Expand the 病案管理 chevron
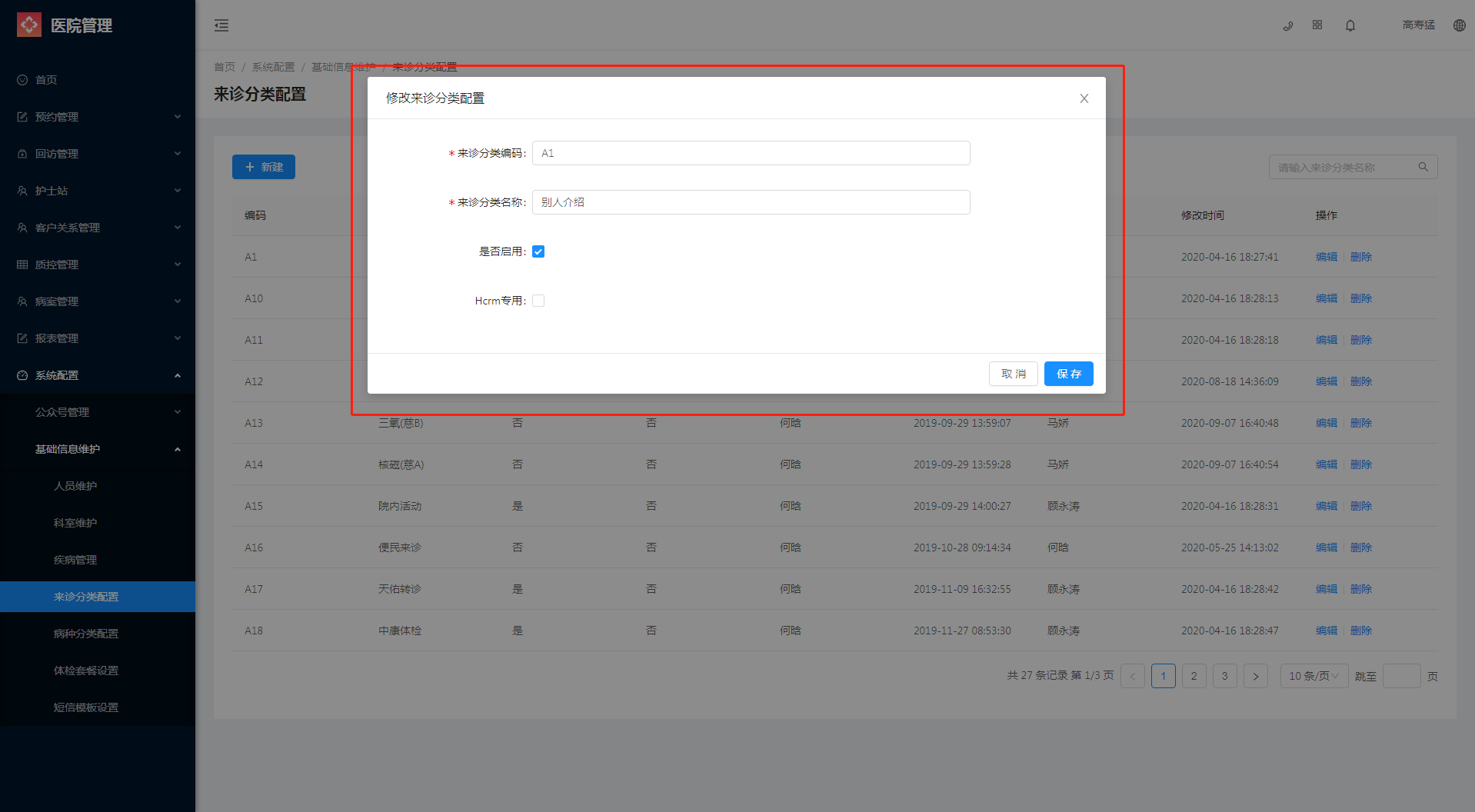Viewport: 1475px width, 812px height. (178, 301)
